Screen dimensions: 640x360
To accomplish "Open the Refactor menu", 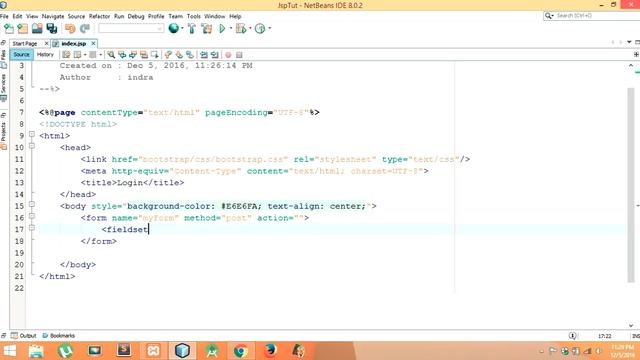I will (x=99, y=16).
